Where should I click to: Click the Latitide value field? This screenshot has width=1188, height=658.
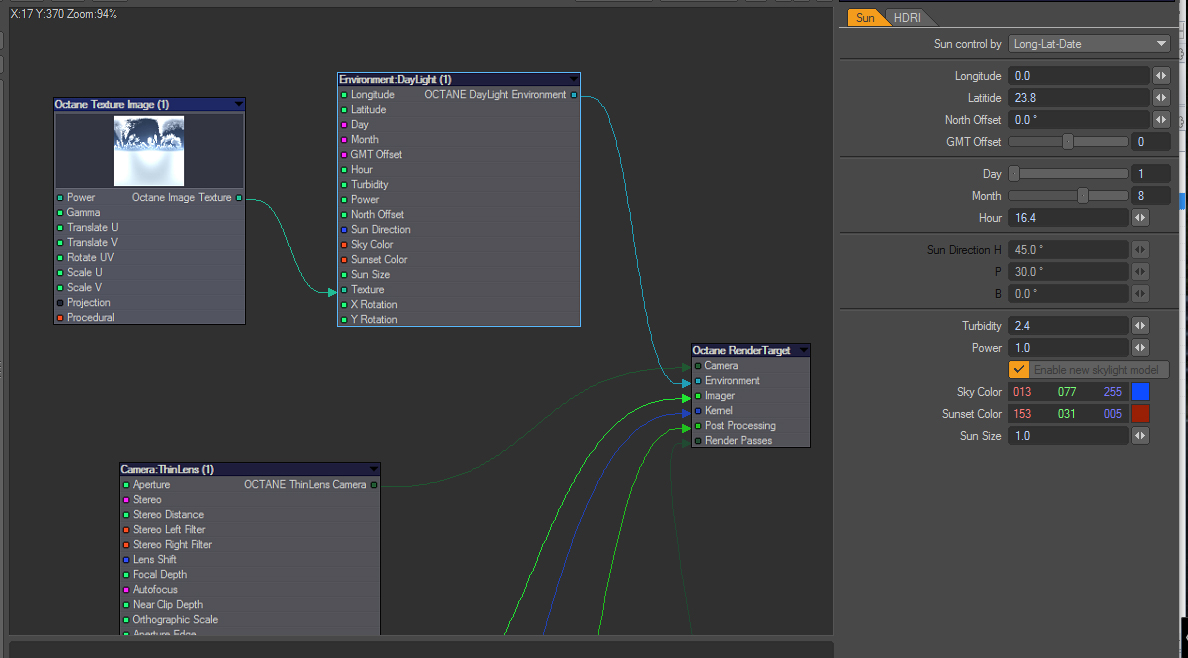point(1079,98)
